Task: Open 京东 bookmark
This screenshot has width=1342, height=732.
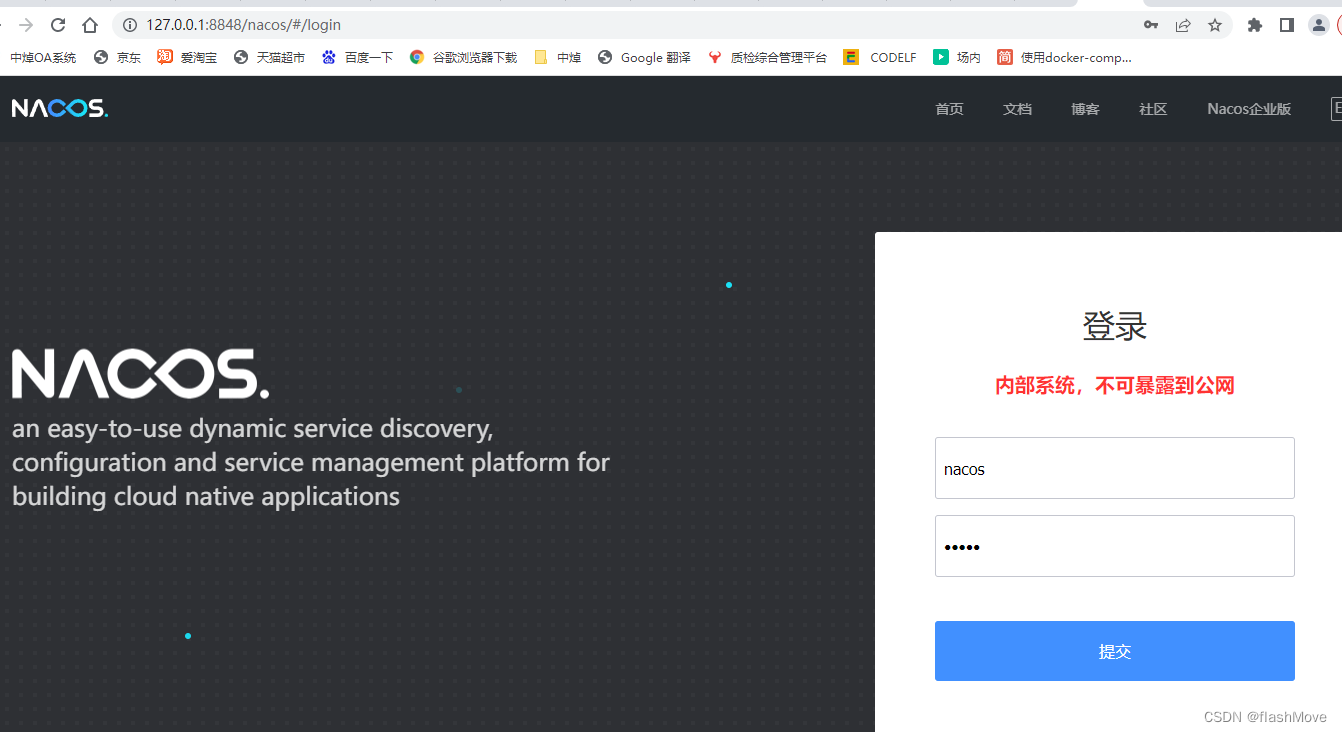Action: 117,58
